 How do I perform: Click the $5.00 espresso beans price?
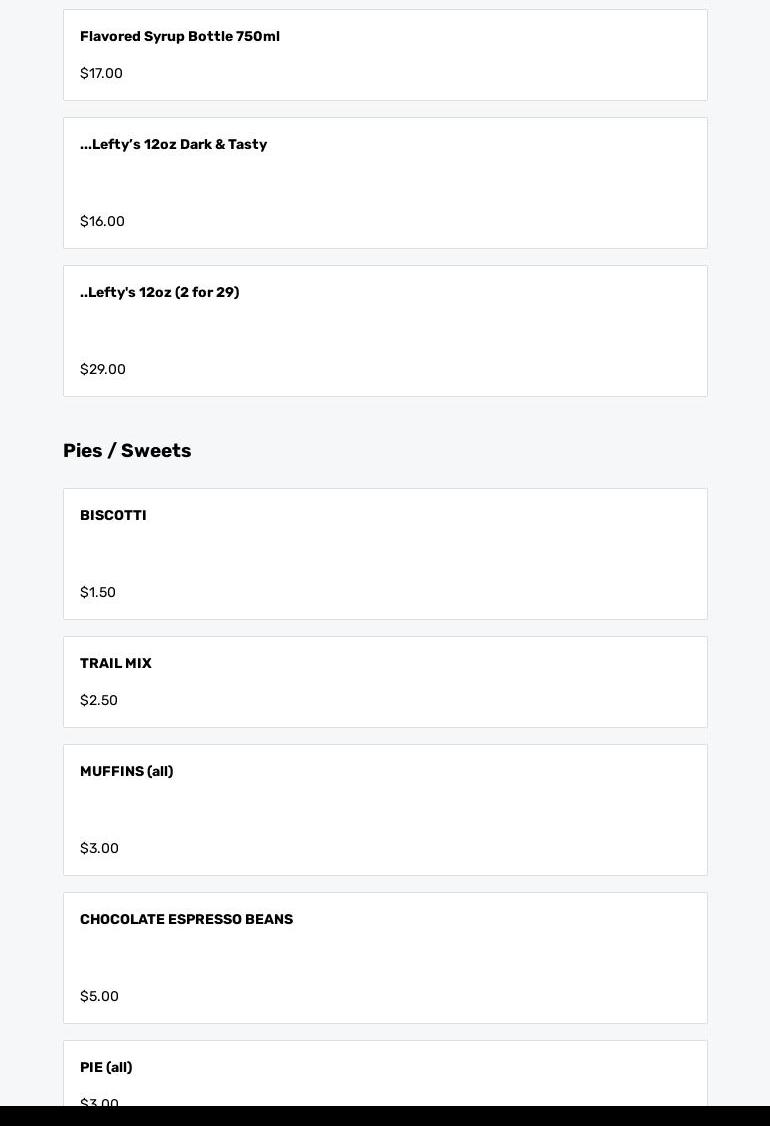pos(99,997)
